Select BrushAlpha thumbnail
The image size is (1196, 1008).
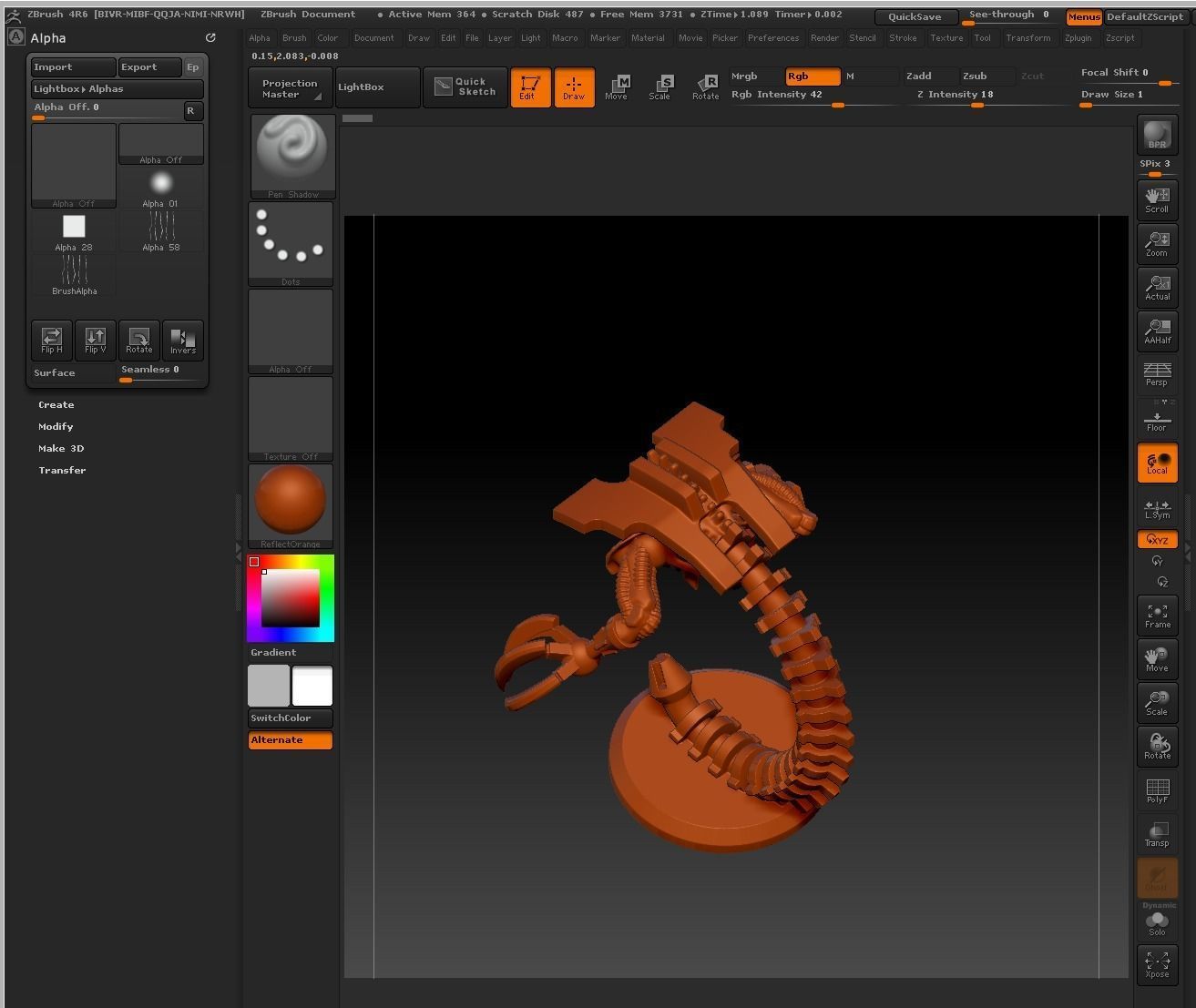click(x=74, y=275)
